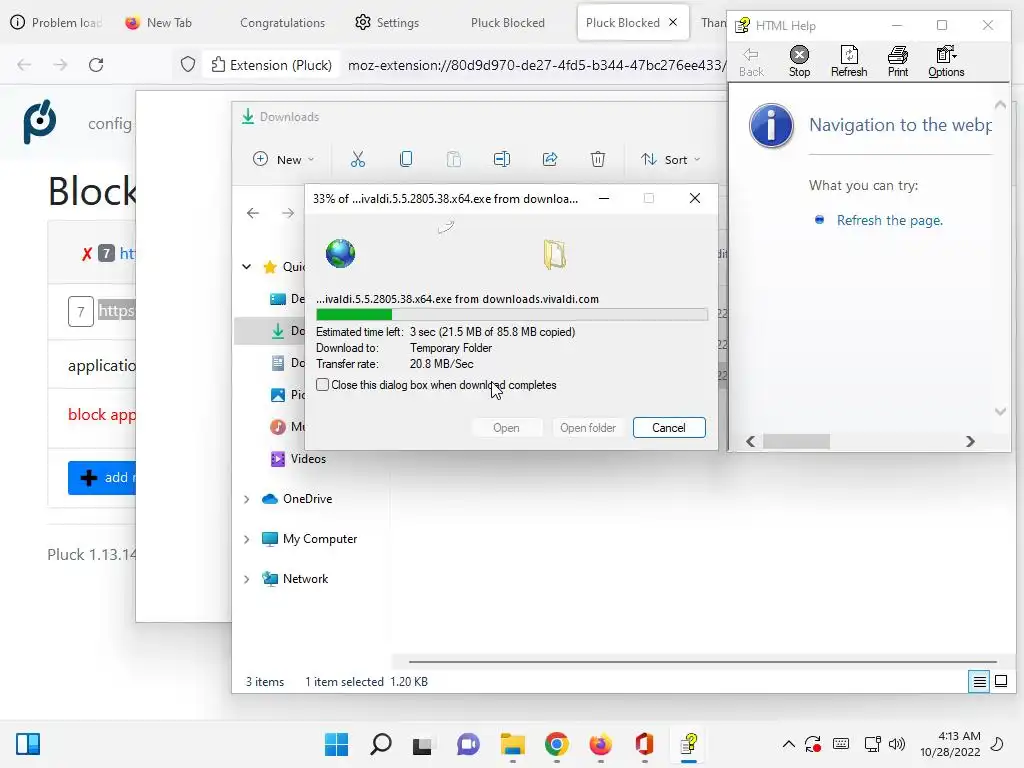The image size is (1024, 768).
Task: Click the Widgets icon on taskbar
Action: (28, 744)
